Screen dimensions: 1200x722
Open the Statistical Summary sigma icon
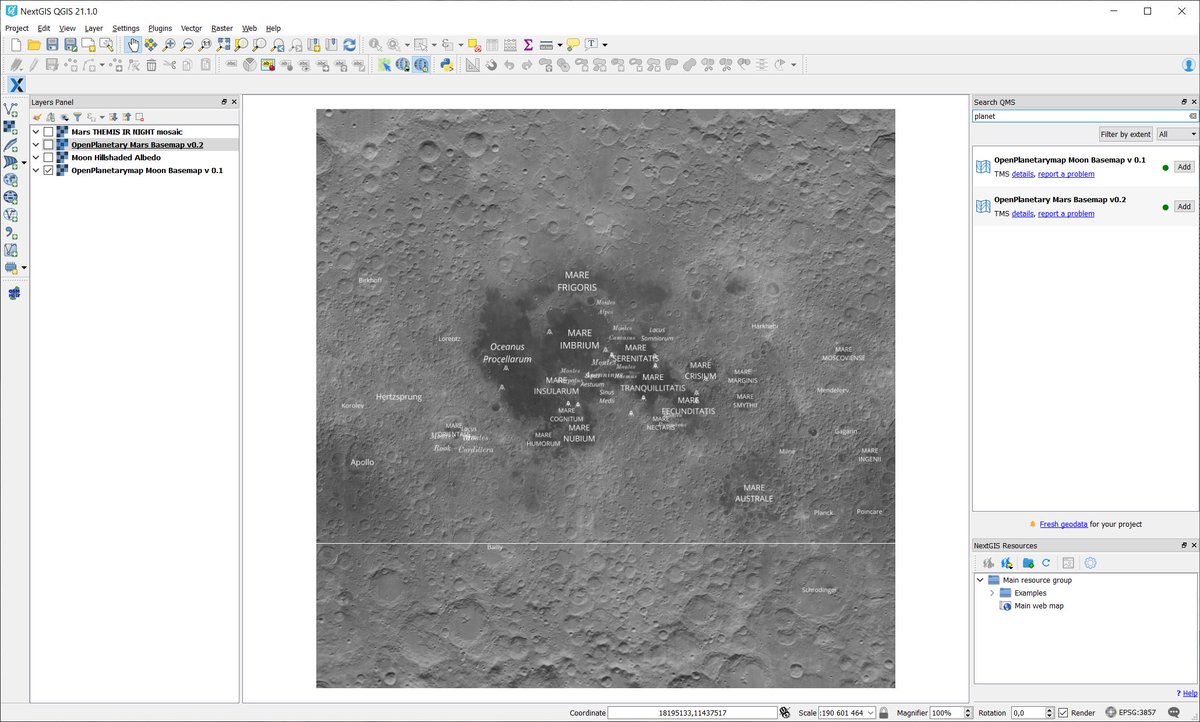coord(527,45)
